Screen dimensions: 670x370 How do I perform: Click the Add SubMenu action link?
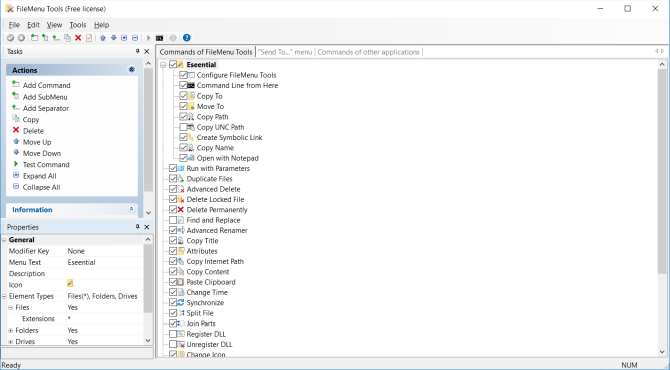point(45,97)
